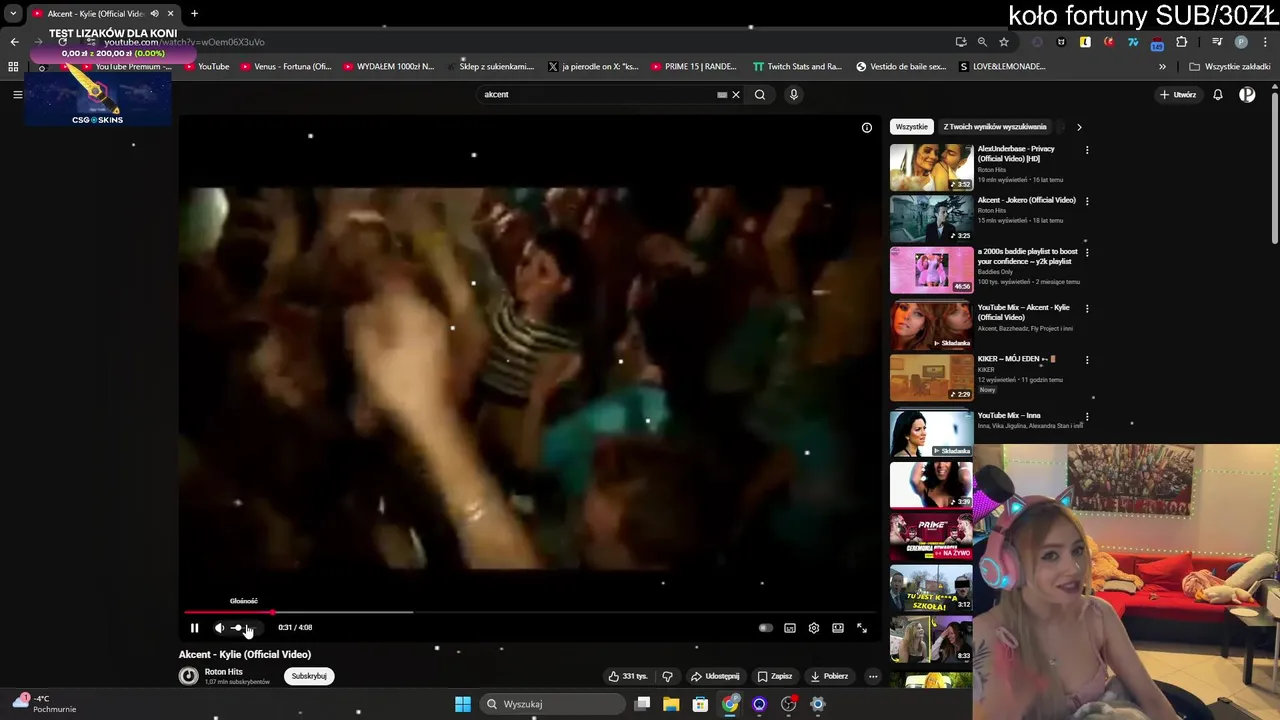Open the tab search dropdown arrow
Screen dimensions: 1280x720
(x=13, y=14)
